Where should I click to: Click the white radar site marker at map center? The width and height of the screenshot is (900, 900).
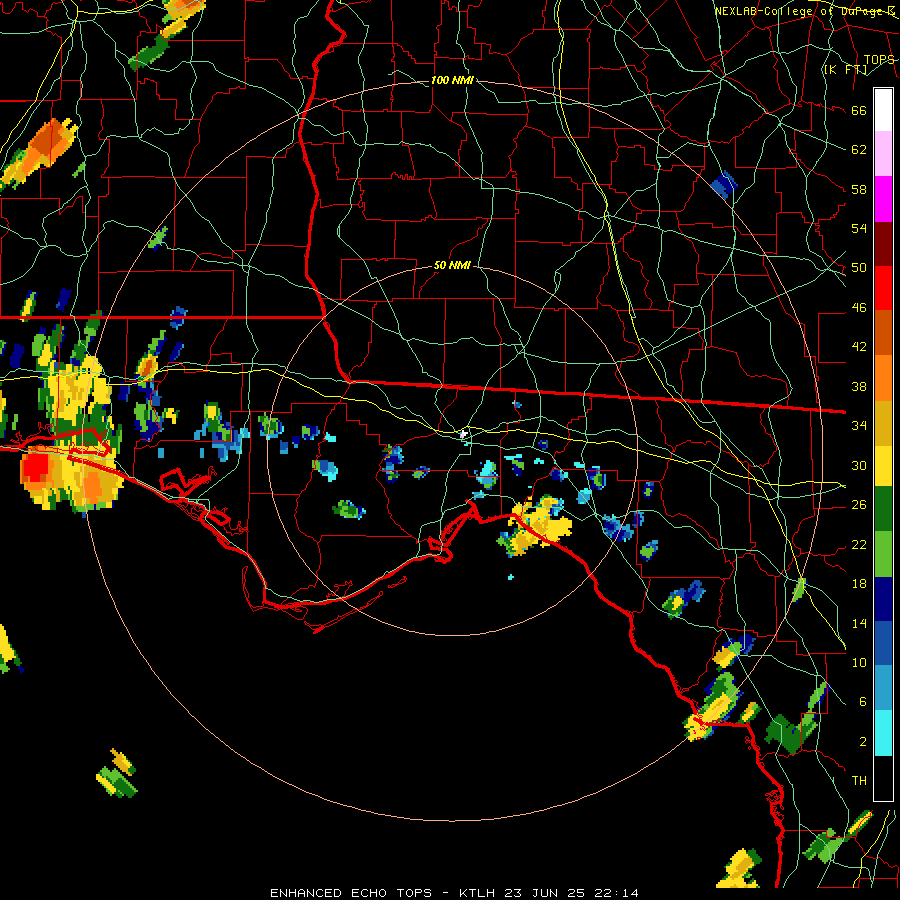pyautogui.click(x=463, y=434)
